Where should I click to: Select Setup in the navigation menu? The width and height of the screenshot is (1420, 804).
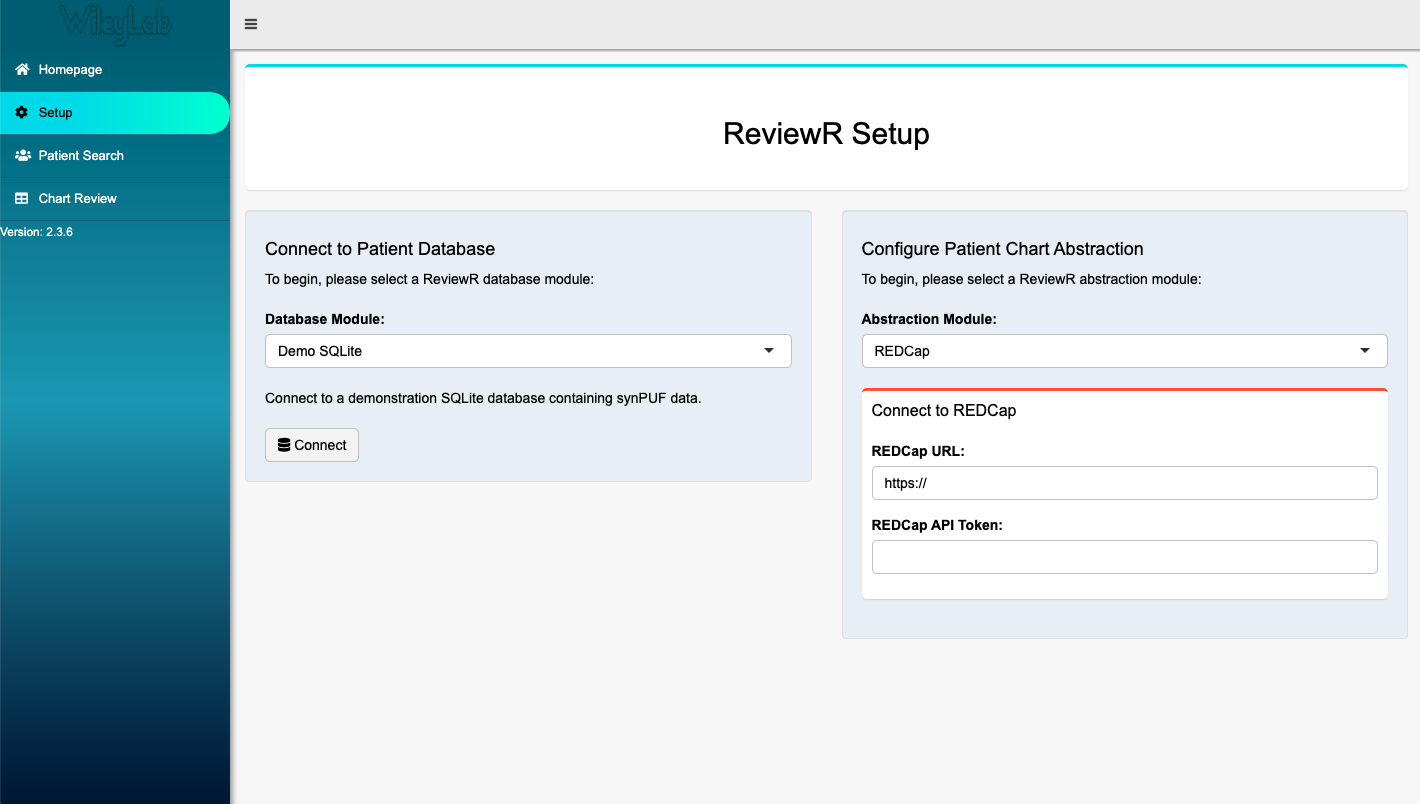click(57, 113)
